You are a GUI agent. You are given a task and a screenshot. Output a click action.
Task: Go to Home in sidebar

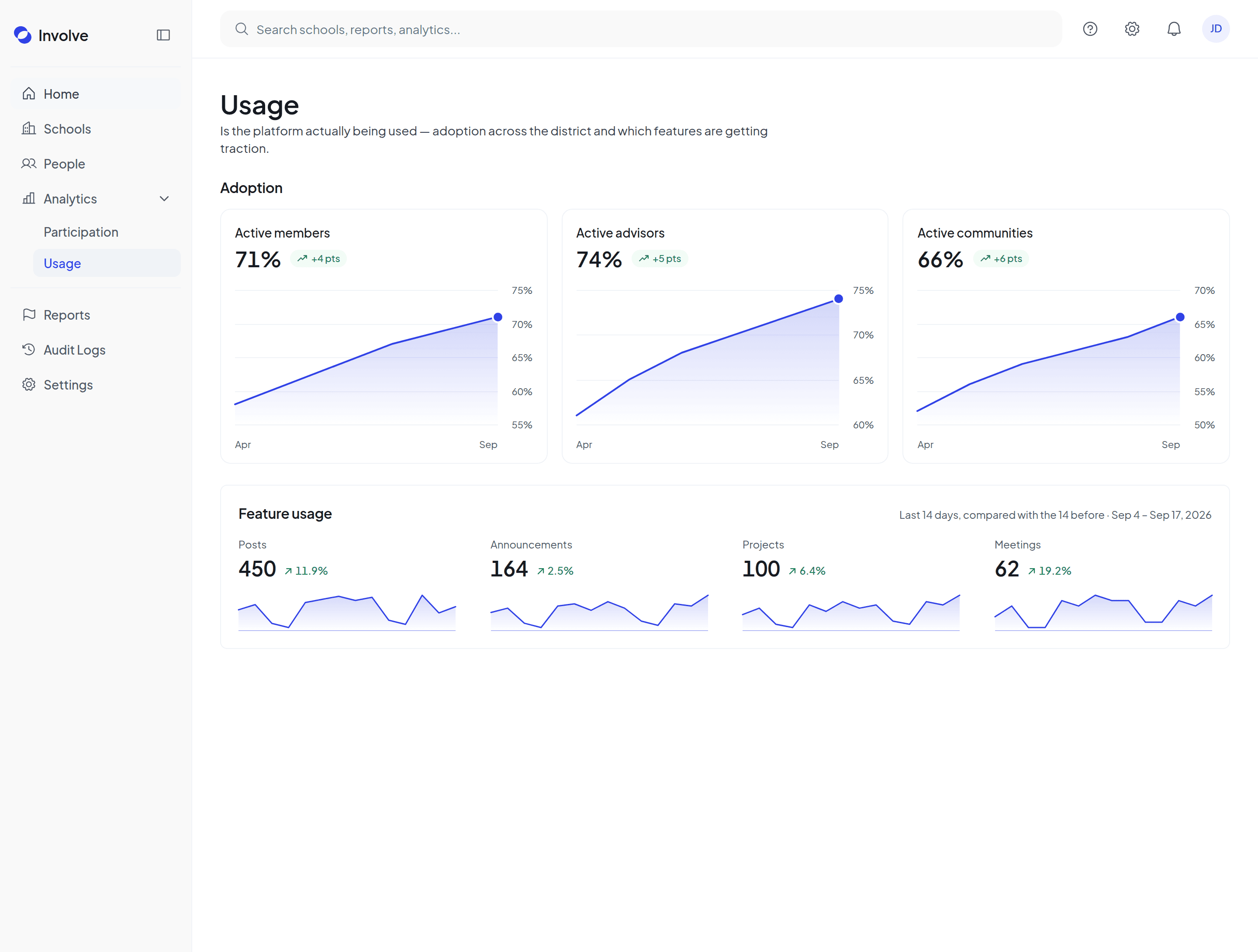(x=96, y=94)
